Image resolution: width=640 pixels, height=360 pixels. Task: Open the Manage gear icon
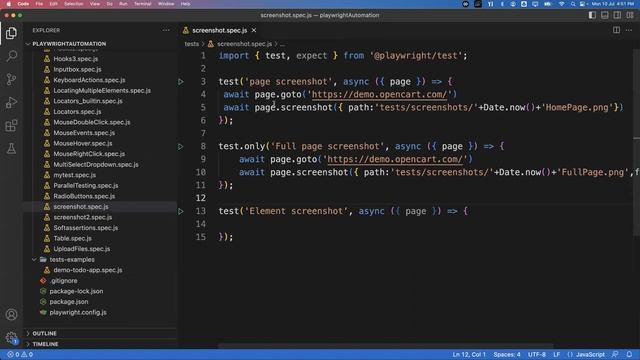tap(11, 338)
